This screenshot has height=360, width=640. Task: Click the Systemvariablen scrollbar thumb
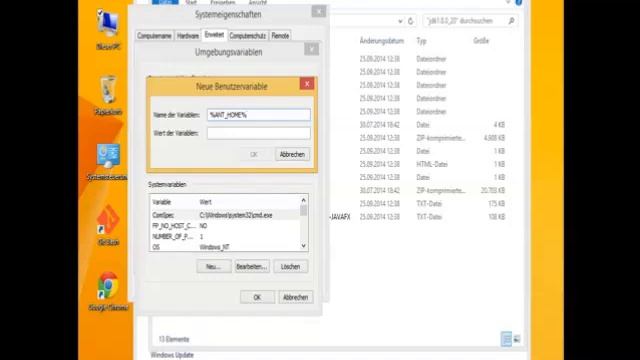click(303, 210)
